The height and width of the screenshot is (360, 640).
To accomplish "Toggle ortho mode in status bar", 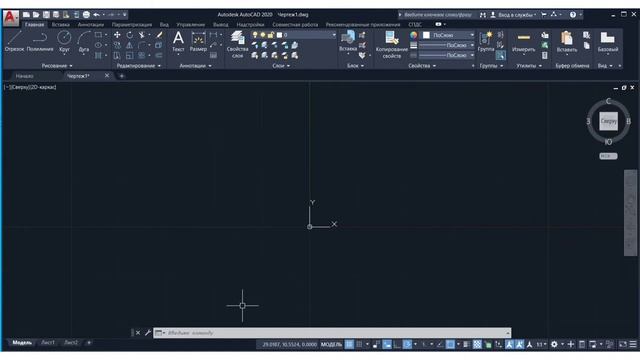I will [x=397, y=344].
